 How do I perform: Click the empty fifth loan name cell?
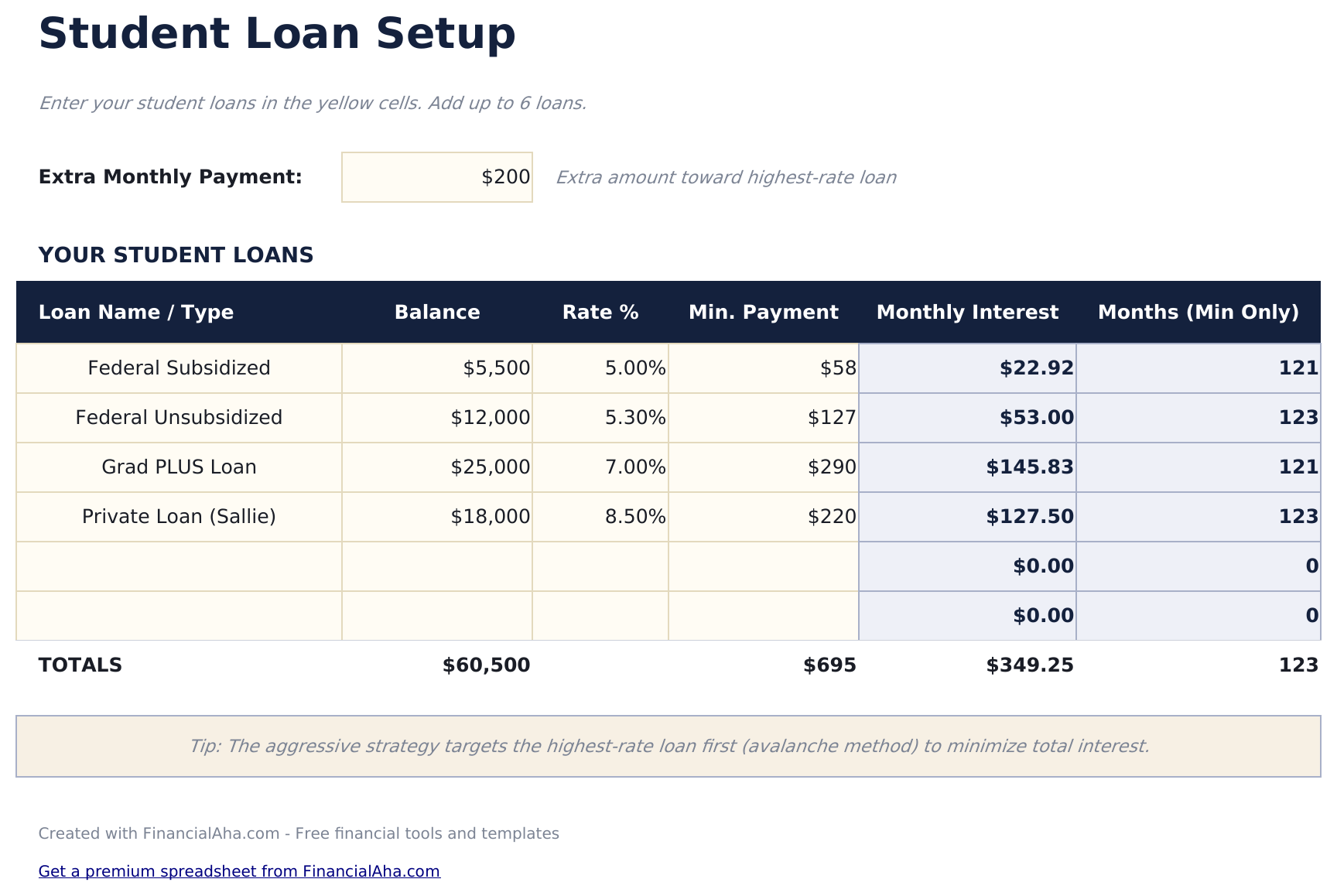(x=178, y=566)
